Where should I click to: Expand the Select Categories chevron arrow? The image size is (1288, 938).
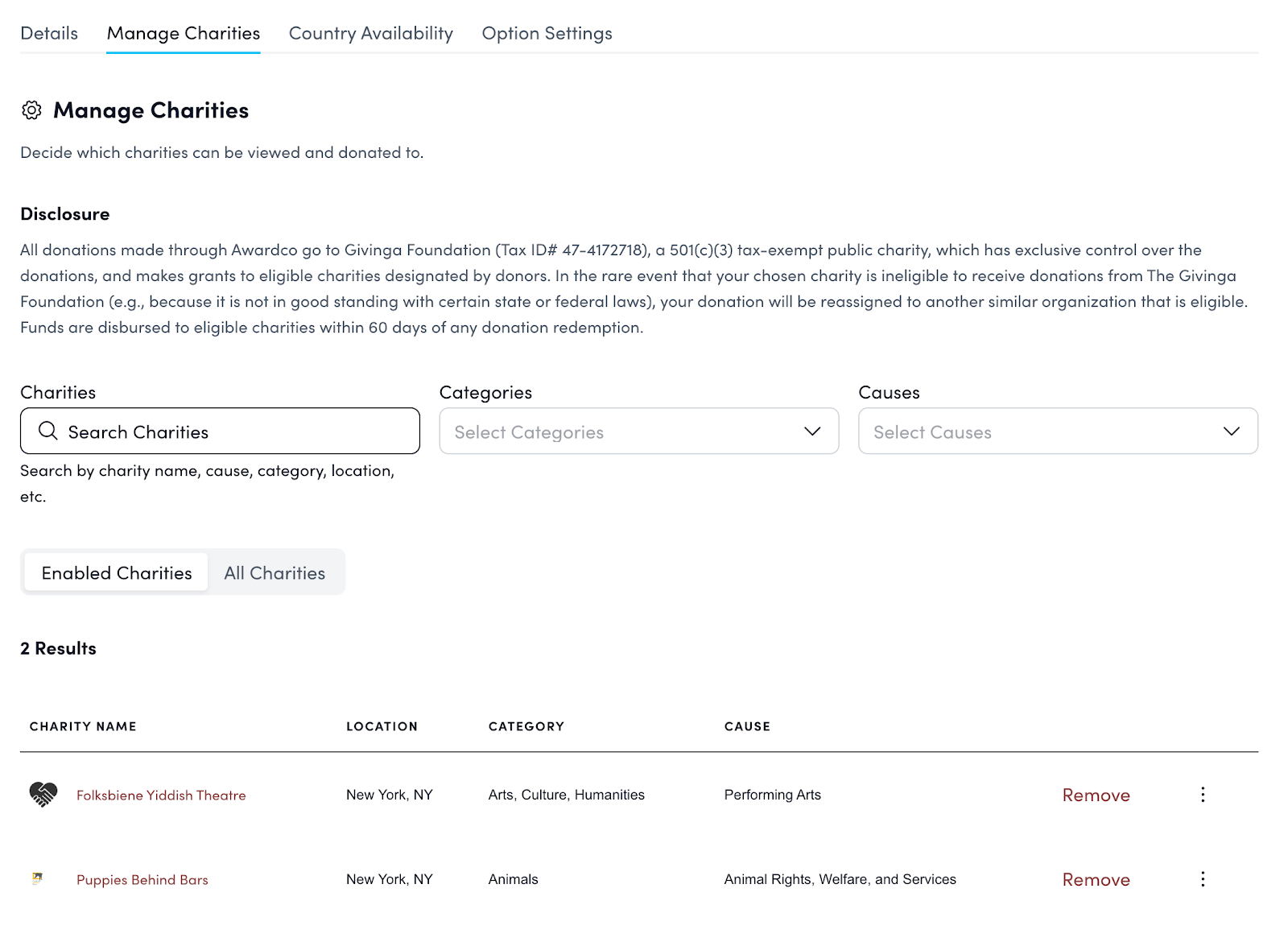(812, 432)
